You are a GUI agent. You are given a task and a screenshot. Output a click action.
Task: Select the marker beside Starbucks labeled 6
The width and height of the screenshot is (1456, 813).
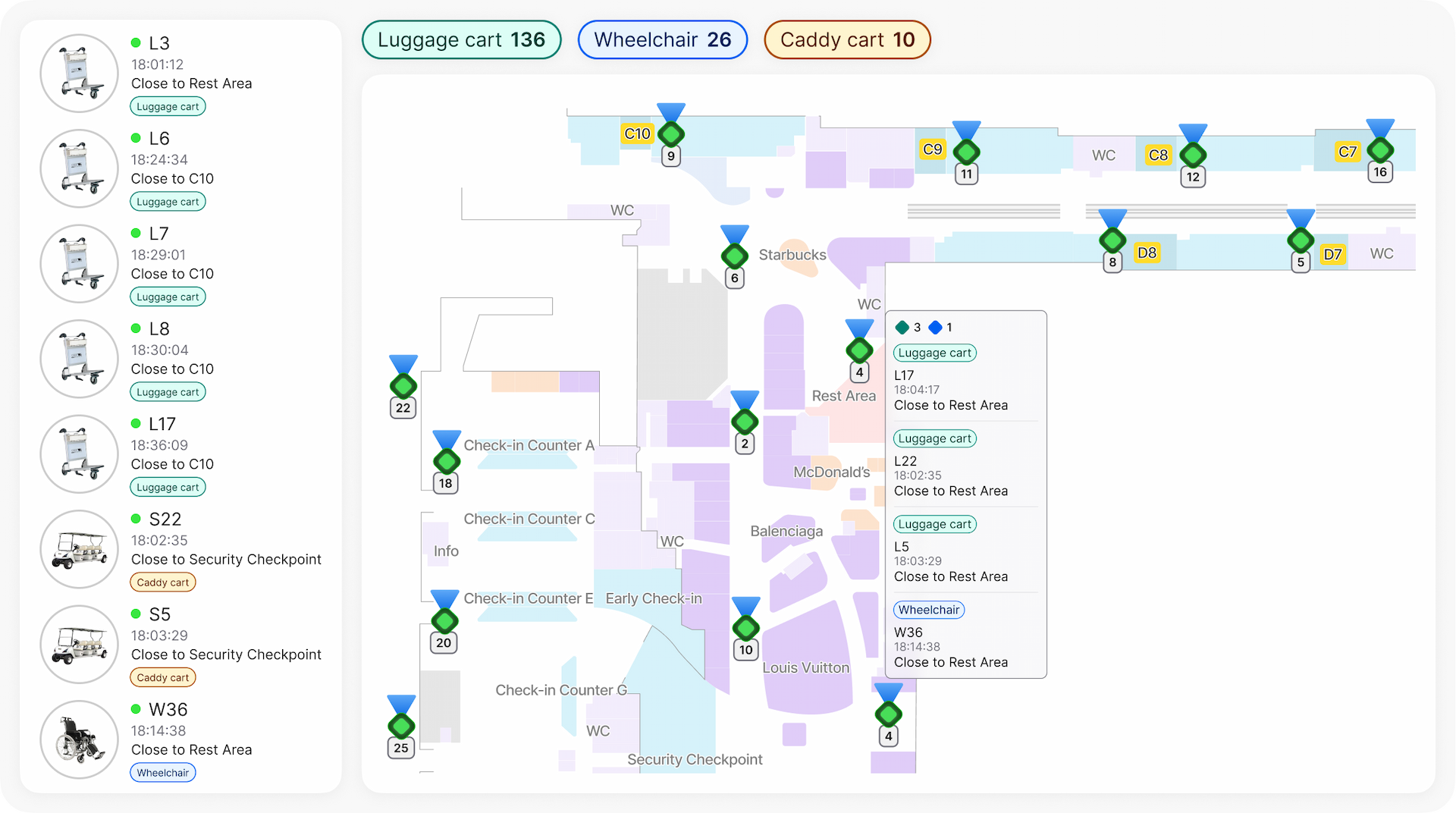(734, 256)
